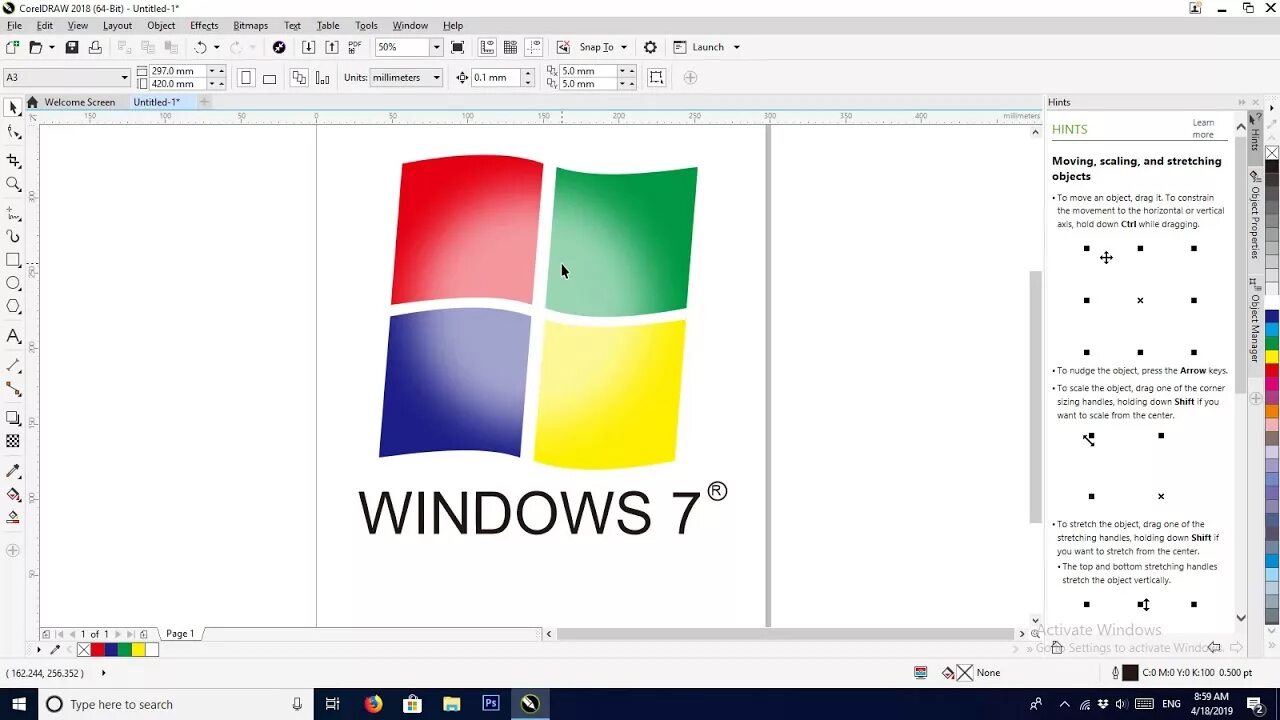Screen dimensions: 1280x720
Task: Select the Page 1 tab
Action: point(180,634)
